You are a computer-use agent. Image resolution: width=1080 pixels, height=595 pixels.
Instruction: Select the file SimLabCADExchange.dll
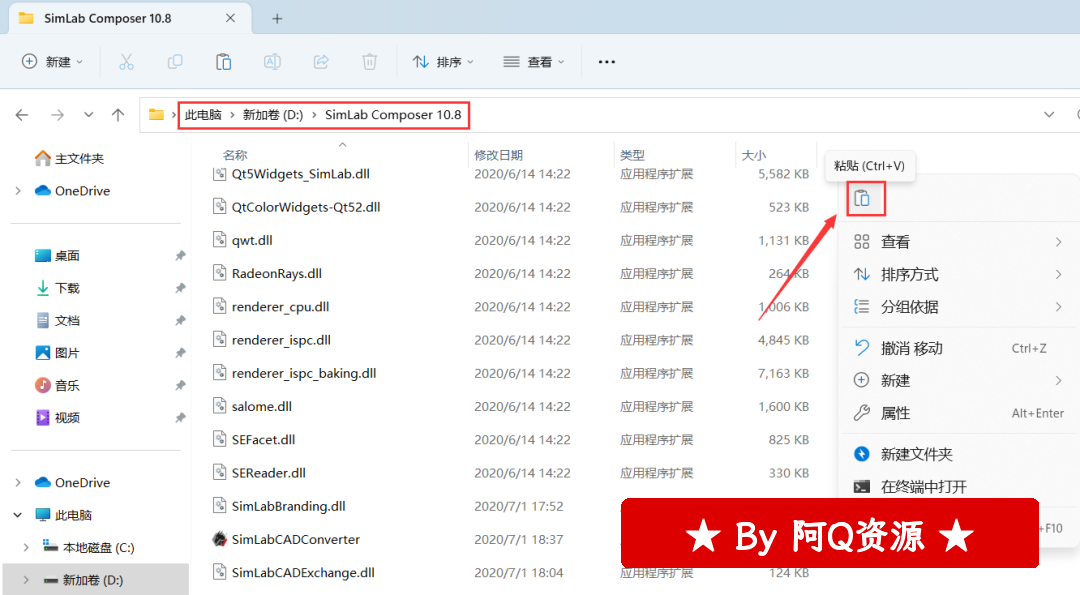tap(303, 572)
